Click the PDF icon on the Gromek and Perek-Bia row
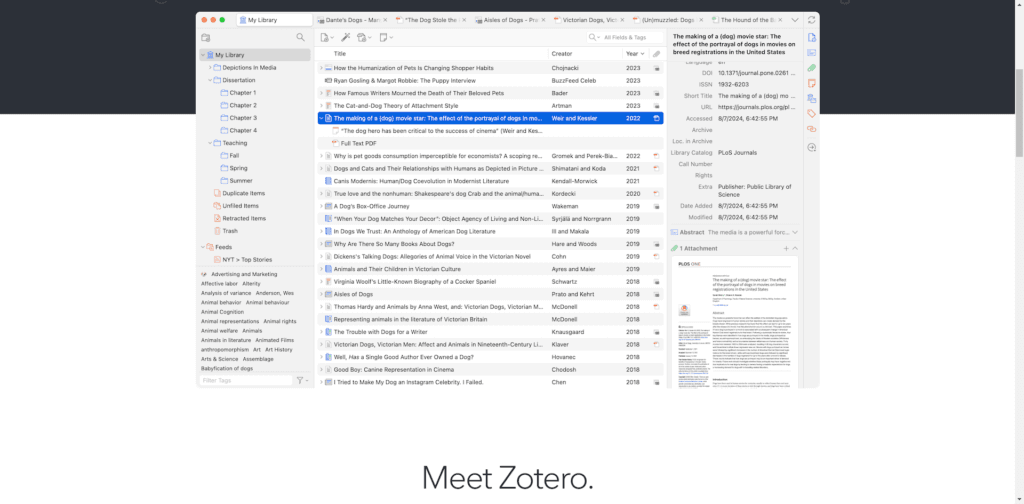 [656, 156]
